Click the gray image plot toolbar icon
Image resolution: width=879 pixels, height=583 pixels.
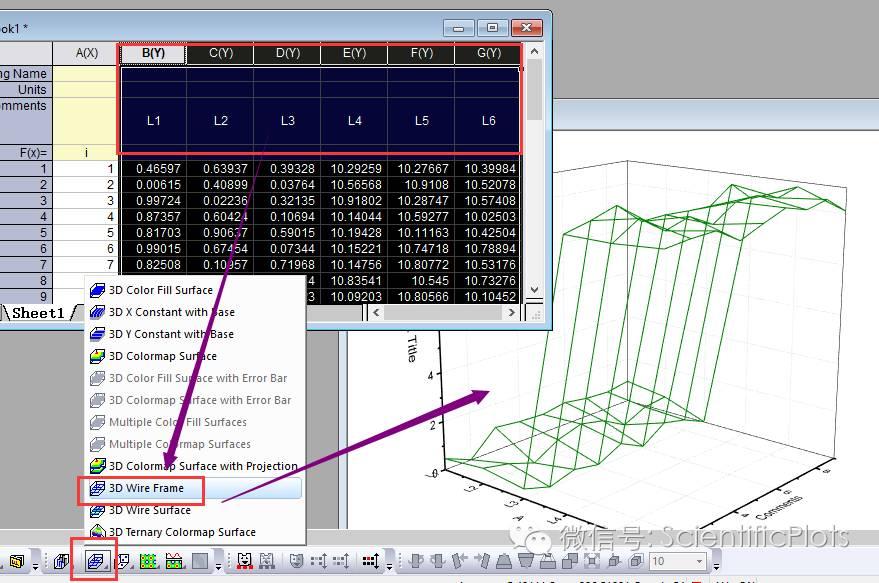200,561
